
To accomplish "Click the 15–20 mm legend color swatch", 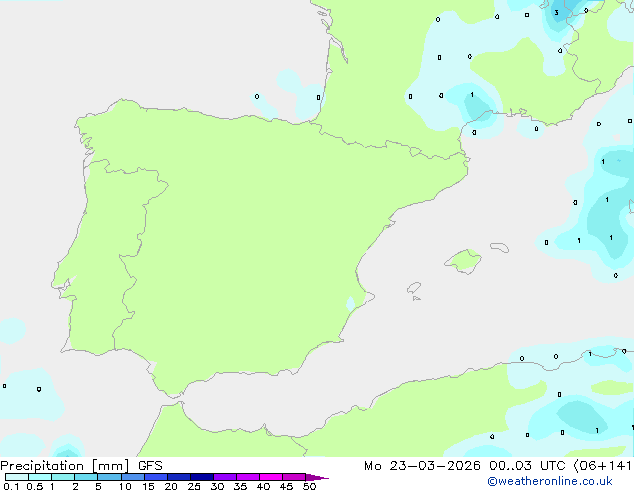I will click(x=156, y=477).
